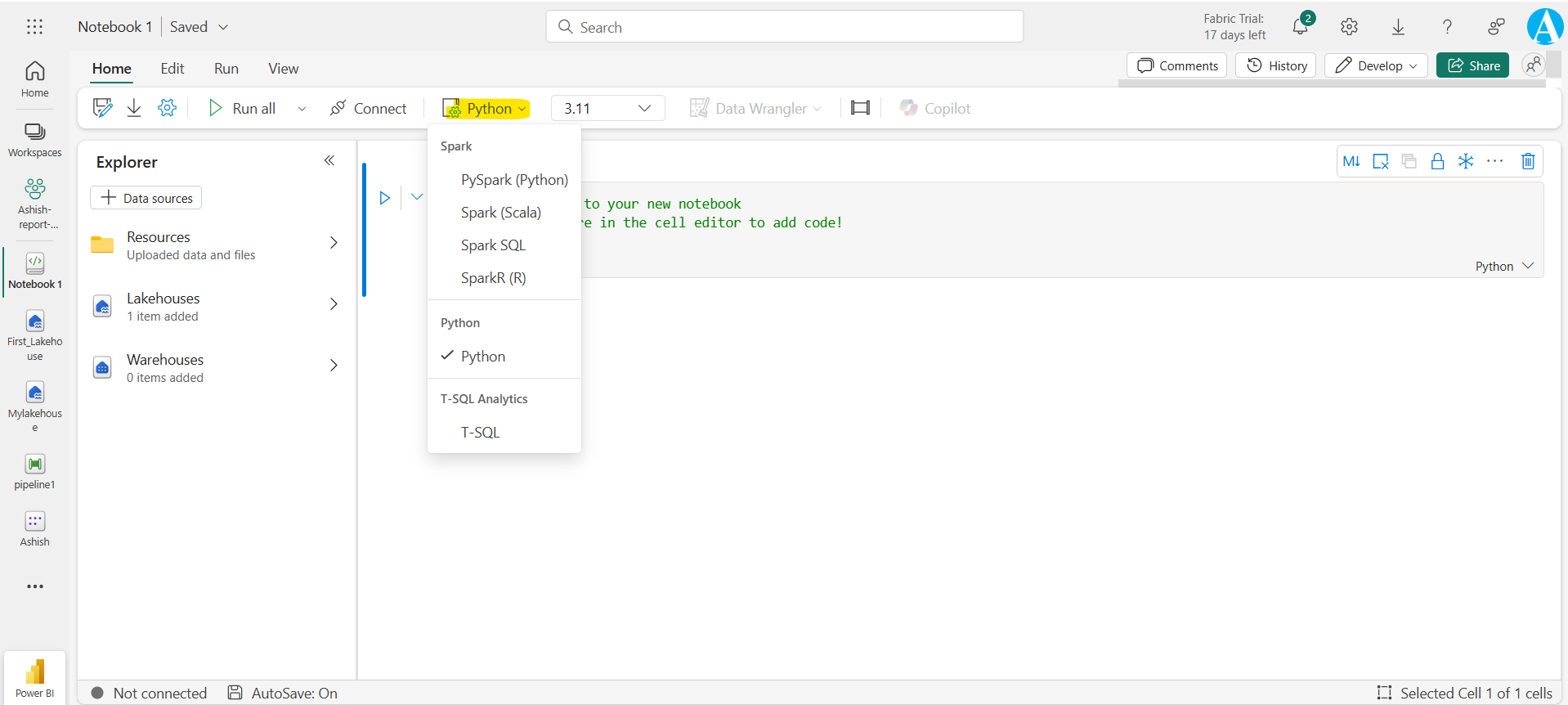The image size is (1568, 705).
Task: Click the Search input field
Action: [x=784, y=27]
